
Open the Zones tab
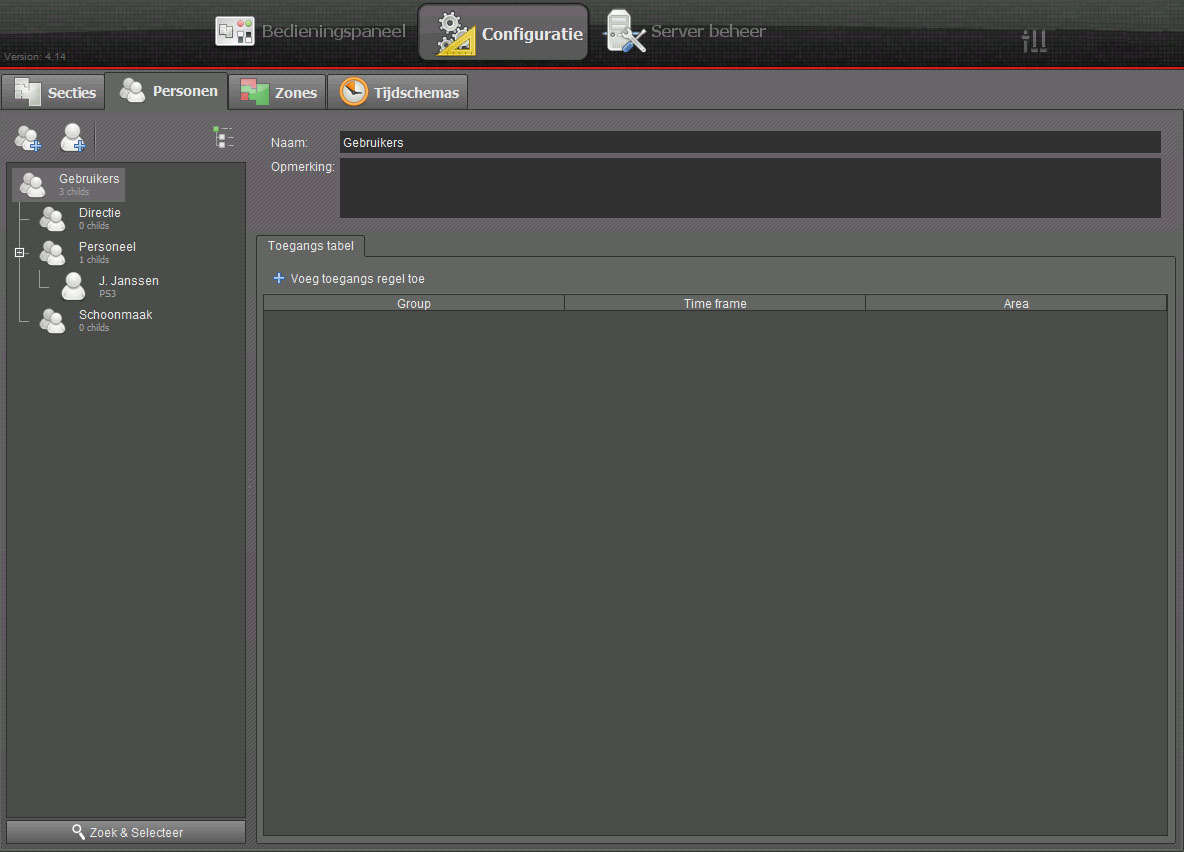(279, 93)
